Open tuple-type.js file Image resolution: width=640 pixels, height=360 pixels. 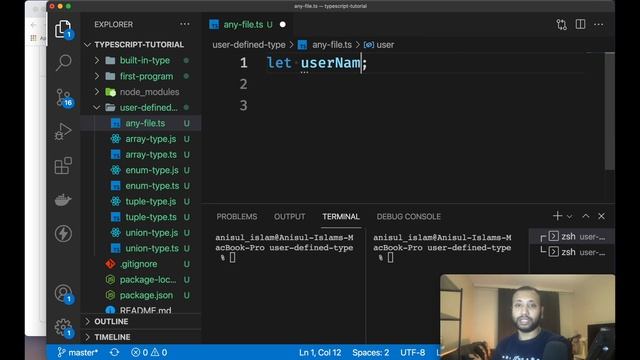pos(151,202)
